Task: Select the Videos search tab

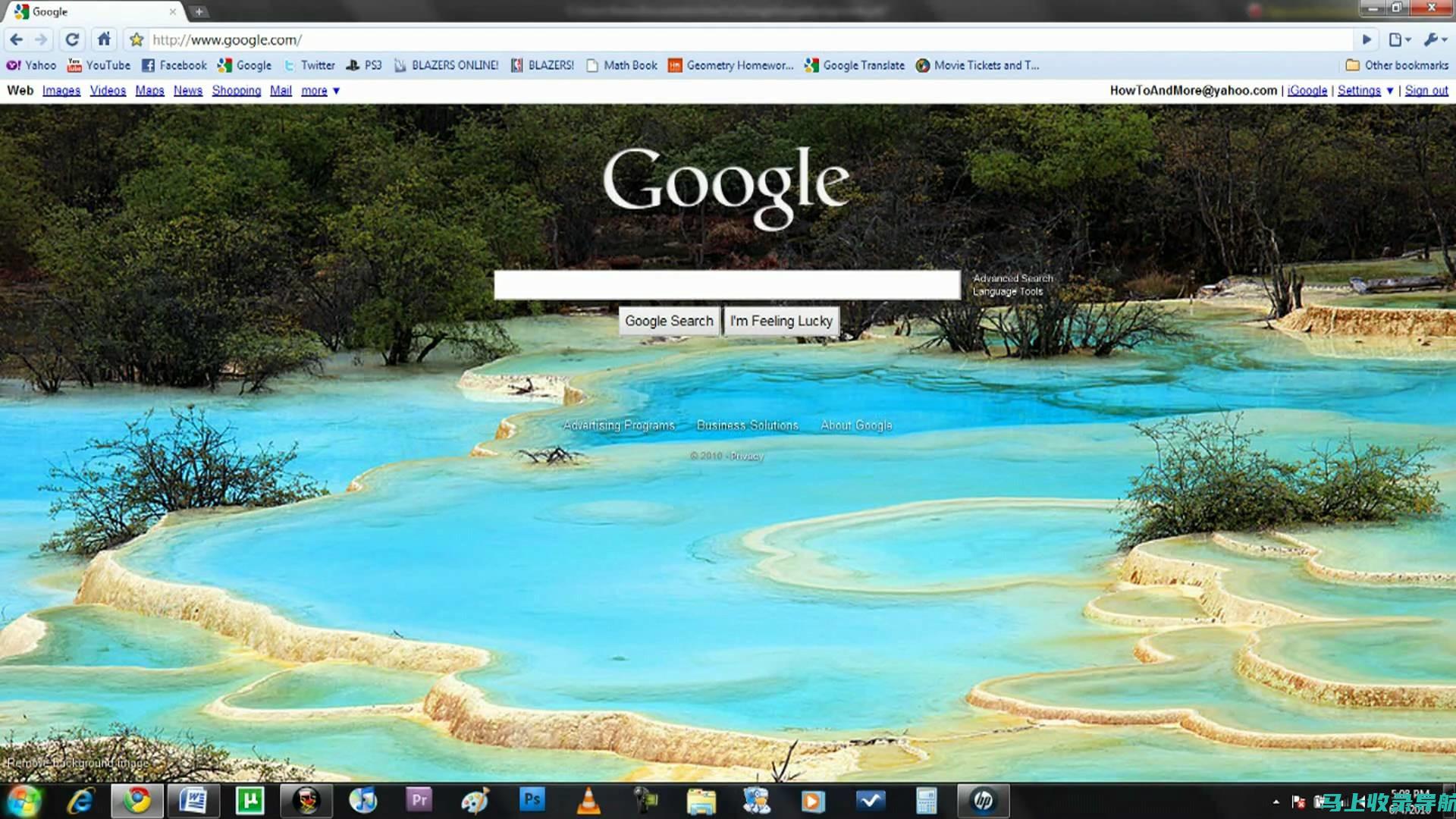Action: (107, 90)
